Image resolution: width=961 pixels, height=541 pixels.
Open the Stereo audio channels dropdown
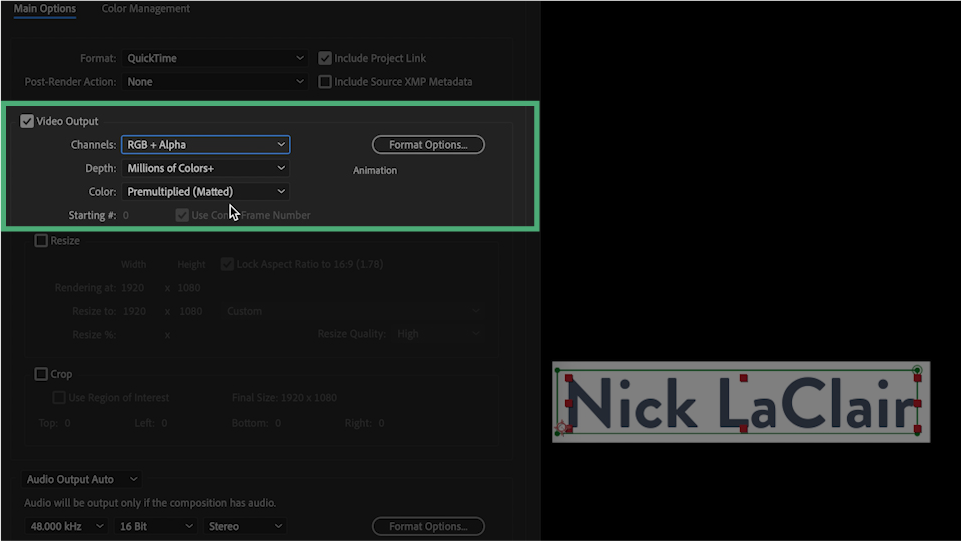tap(246, 526)
